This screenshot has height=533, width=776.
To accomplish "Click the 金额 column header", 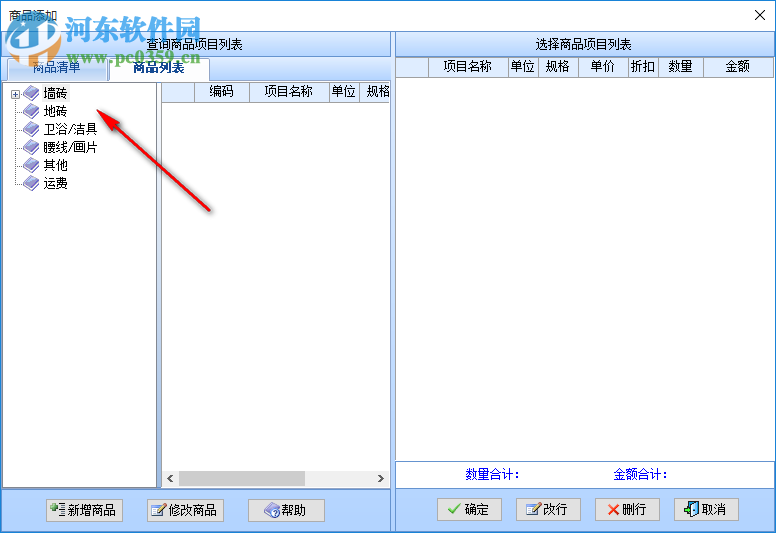I will click(737, 67).
